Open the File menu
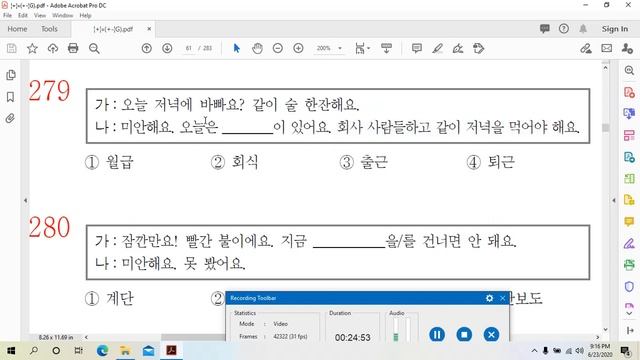This screenshot has width=640, height=360. pyautogui.click(x=7, y=16)
